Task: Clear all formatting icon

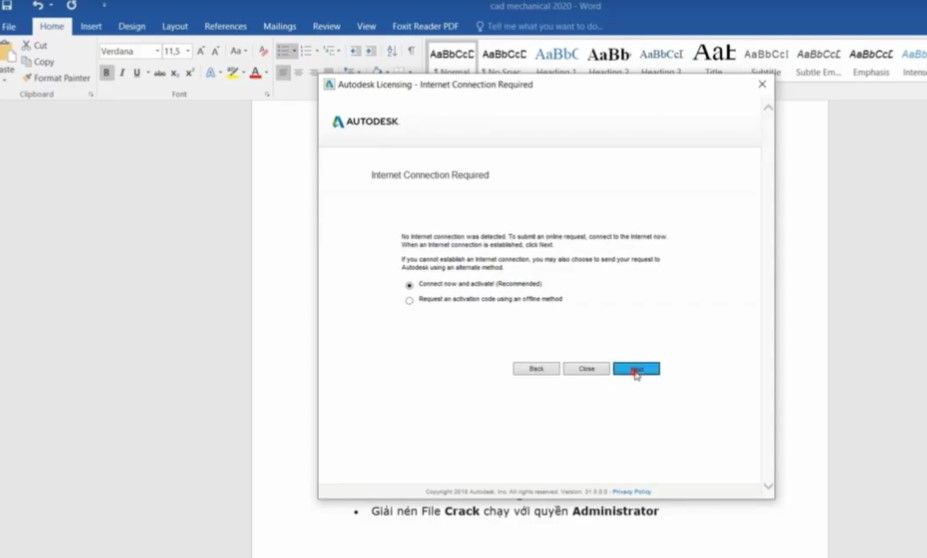Action: point(264,51)
